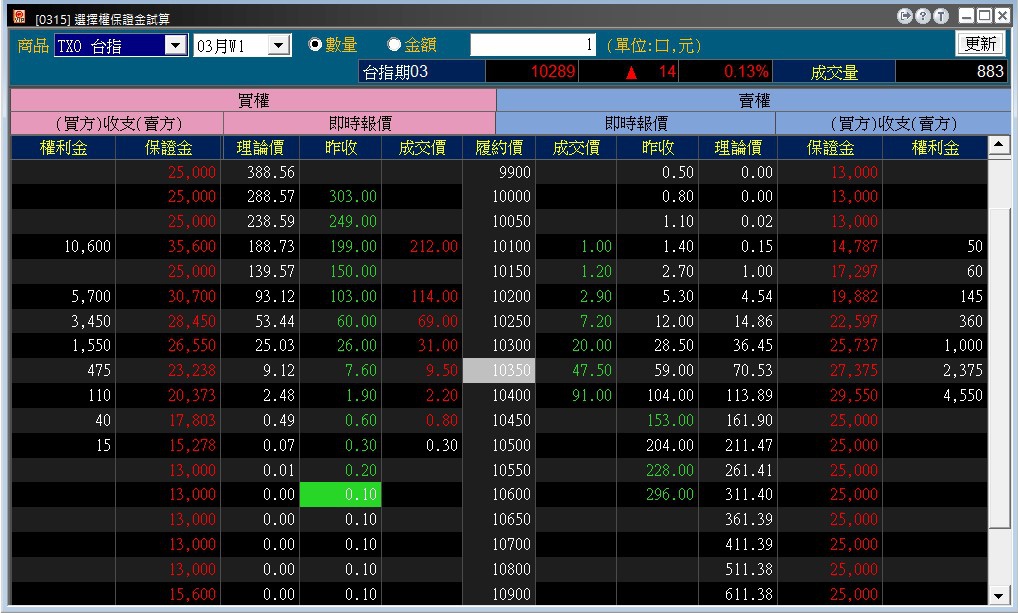Click the change percentage 0.13%
This screenshot has width=1018, height=613.
coord(746,71)
